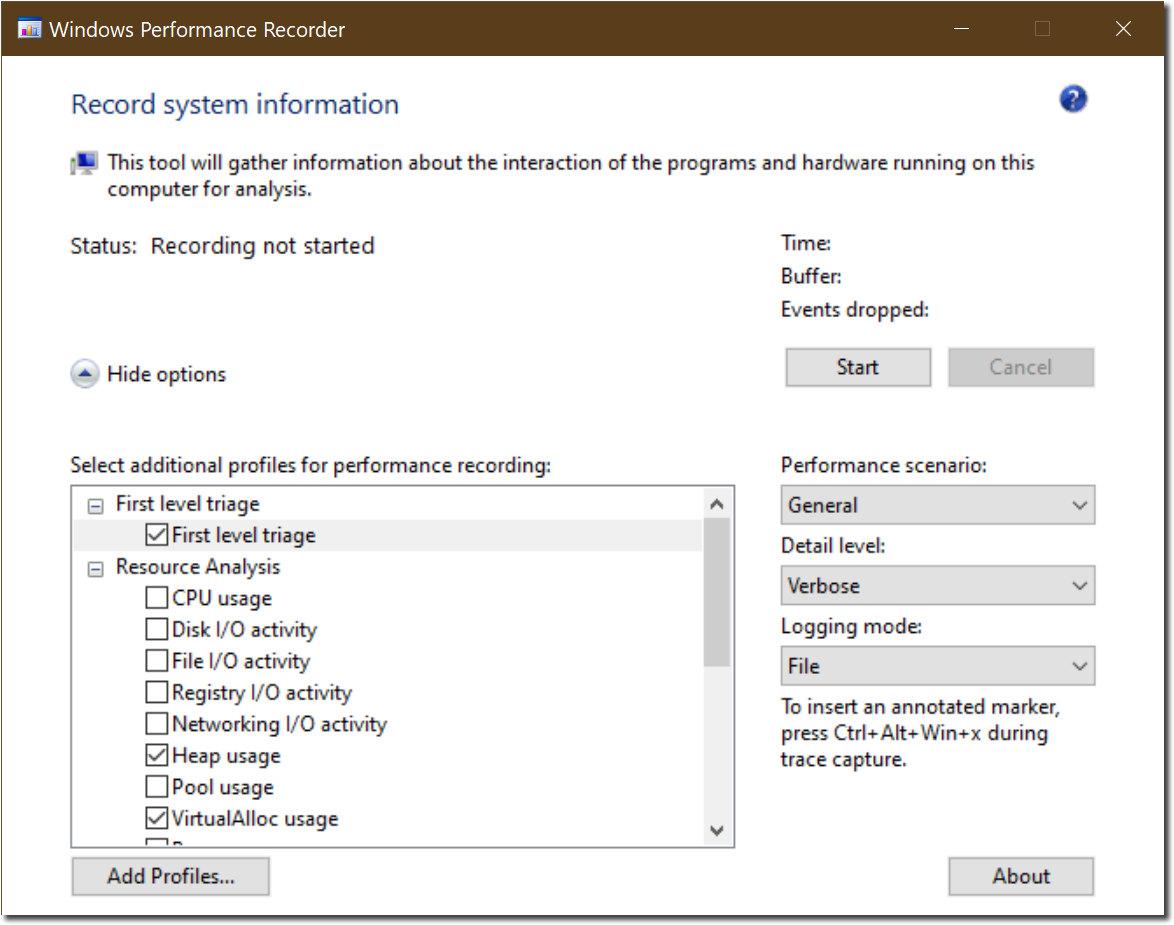Click the Windows Performance Recorder title bar icon
Image resolution: width=1174 pixels, height=925 pixels.
tap(30, 29)
